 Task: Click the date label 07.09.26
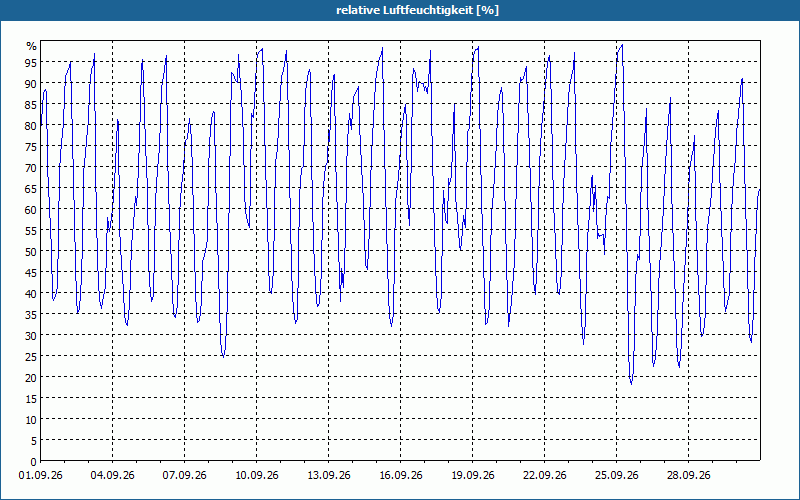click(184, 476)
